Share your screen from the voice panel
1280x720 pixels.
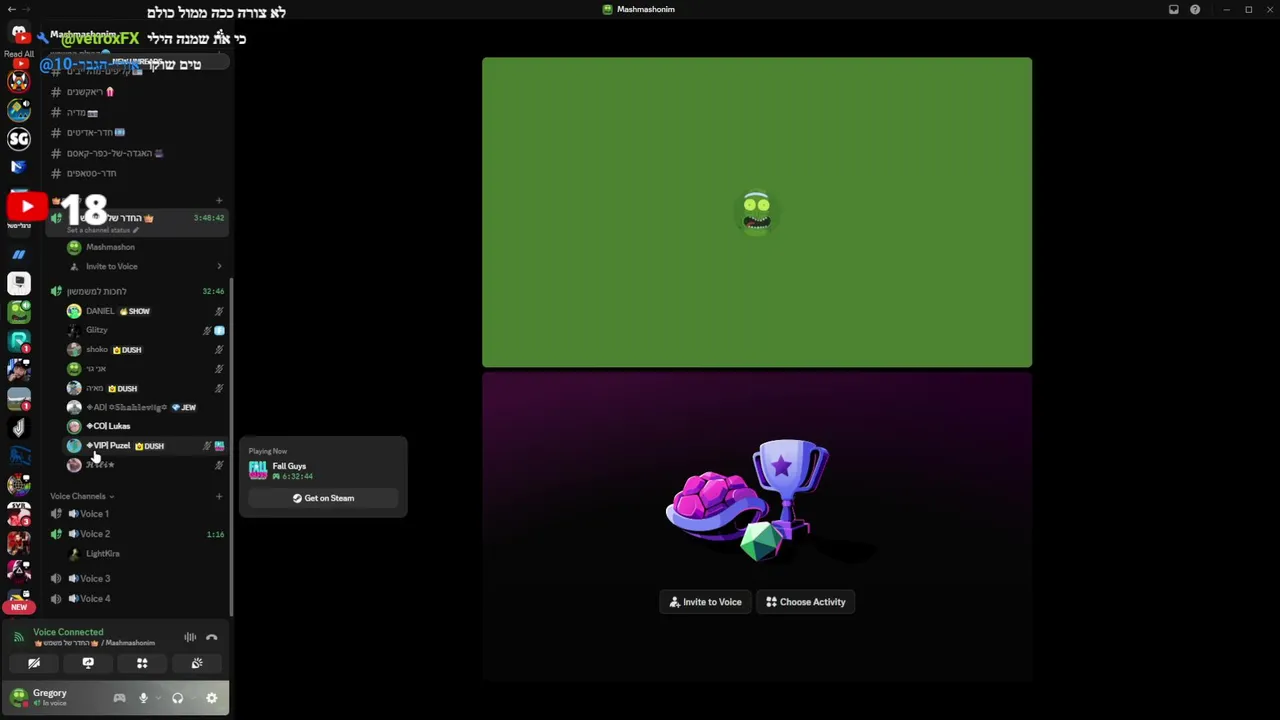click(88, 663)
